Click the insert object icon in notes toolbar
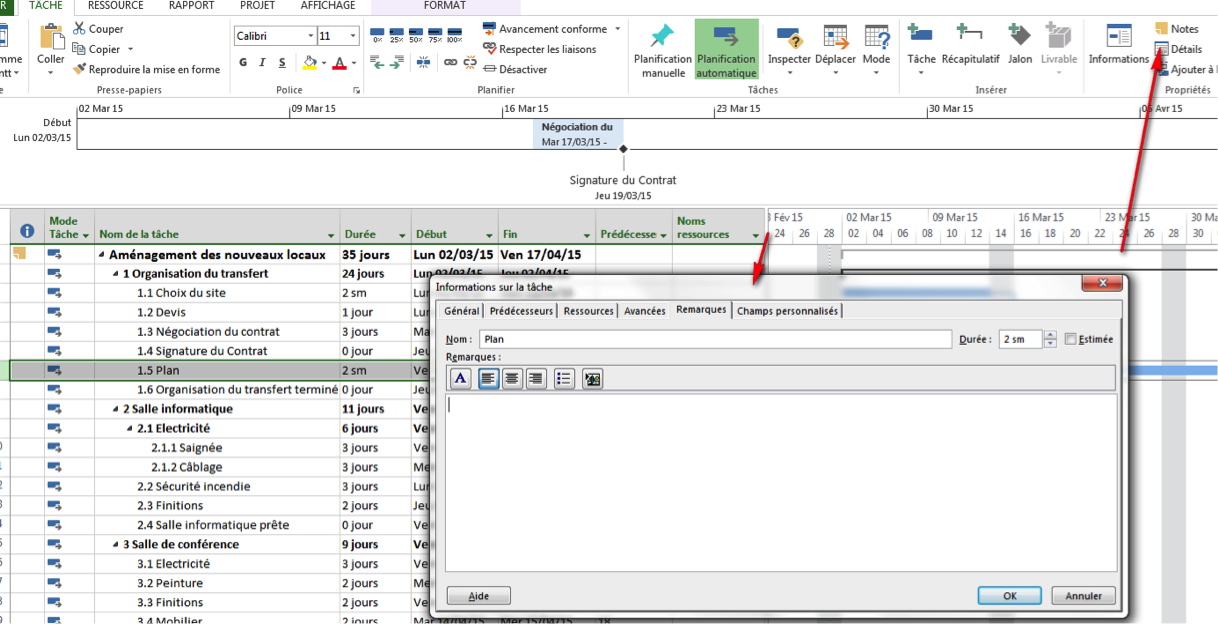This screenshot has height=624, width=1218. (592, 378)
